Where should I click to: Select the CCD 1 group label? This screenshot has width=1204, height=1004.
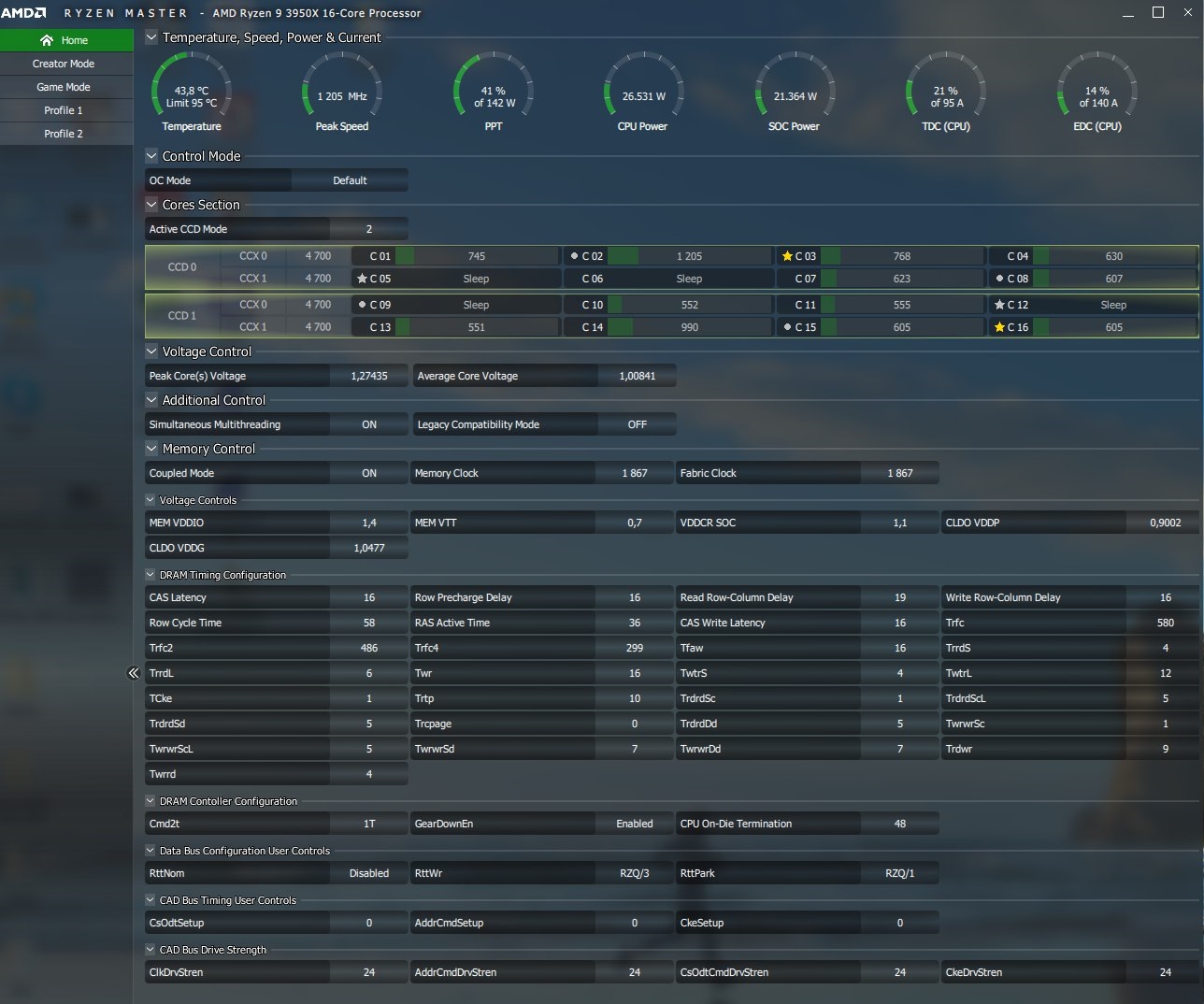[182, 316]
